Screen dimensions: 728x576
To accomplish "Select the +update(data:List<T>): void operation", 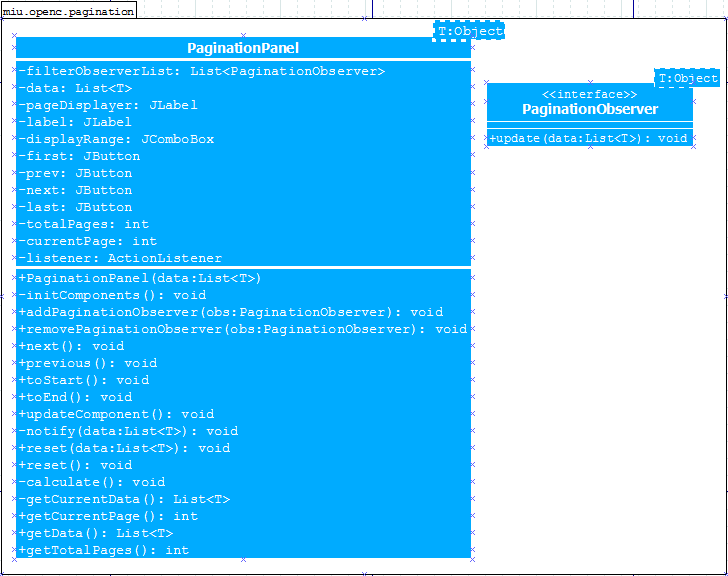I will tap(588, 138).
